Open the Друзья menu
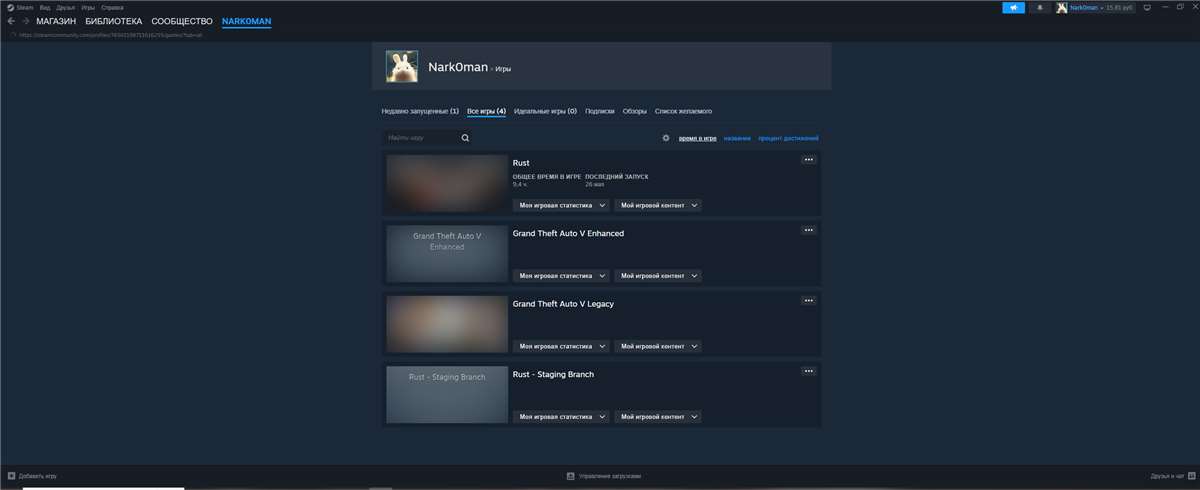The image size is (1200, 490). pos(66,7)
